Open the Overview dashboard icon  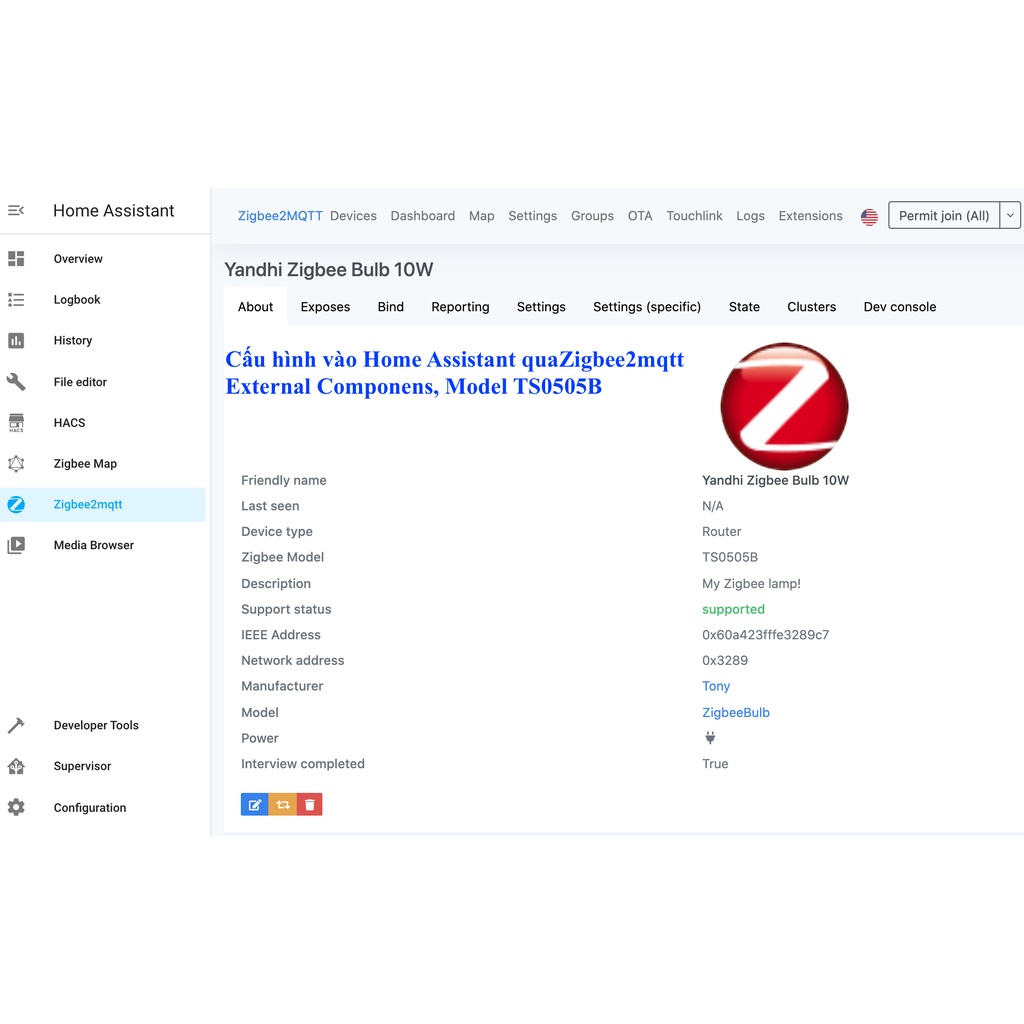click(16, 259)
